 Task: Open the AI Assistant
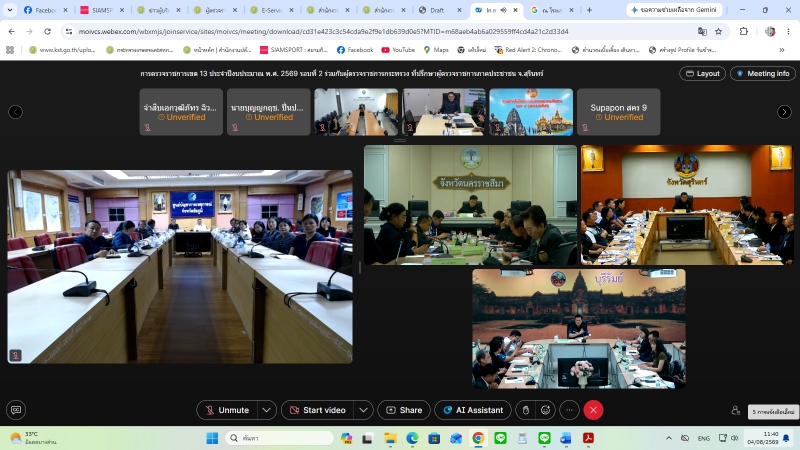473,410
